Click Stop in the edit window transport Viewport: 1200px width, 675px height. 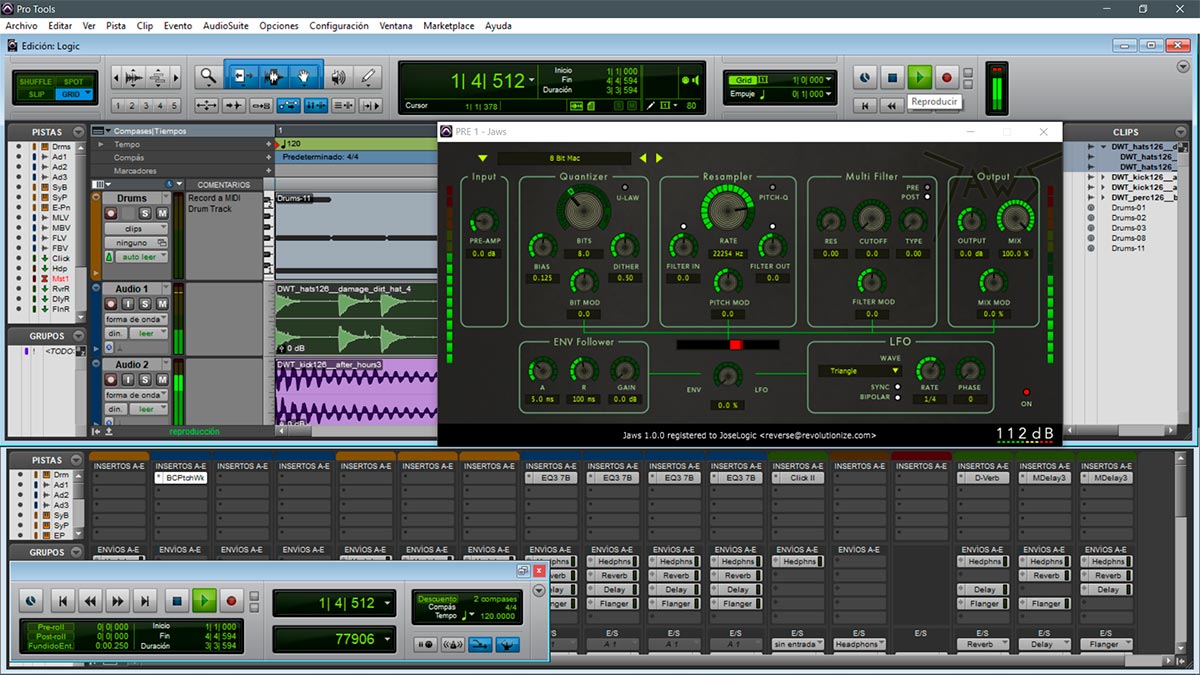tap(893, 76)
